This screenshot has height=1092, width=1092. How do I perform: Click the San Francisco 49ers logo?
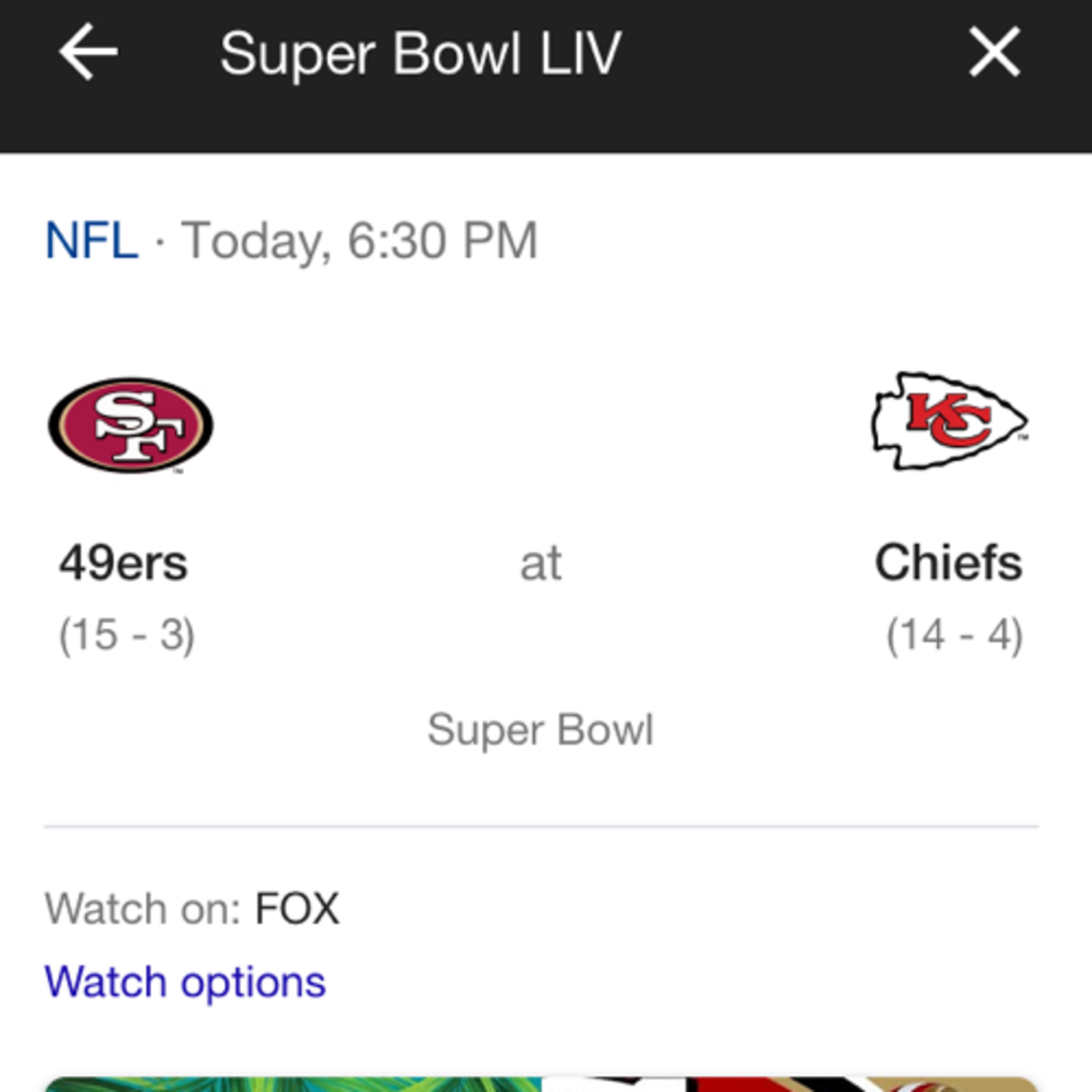[131, 425]
